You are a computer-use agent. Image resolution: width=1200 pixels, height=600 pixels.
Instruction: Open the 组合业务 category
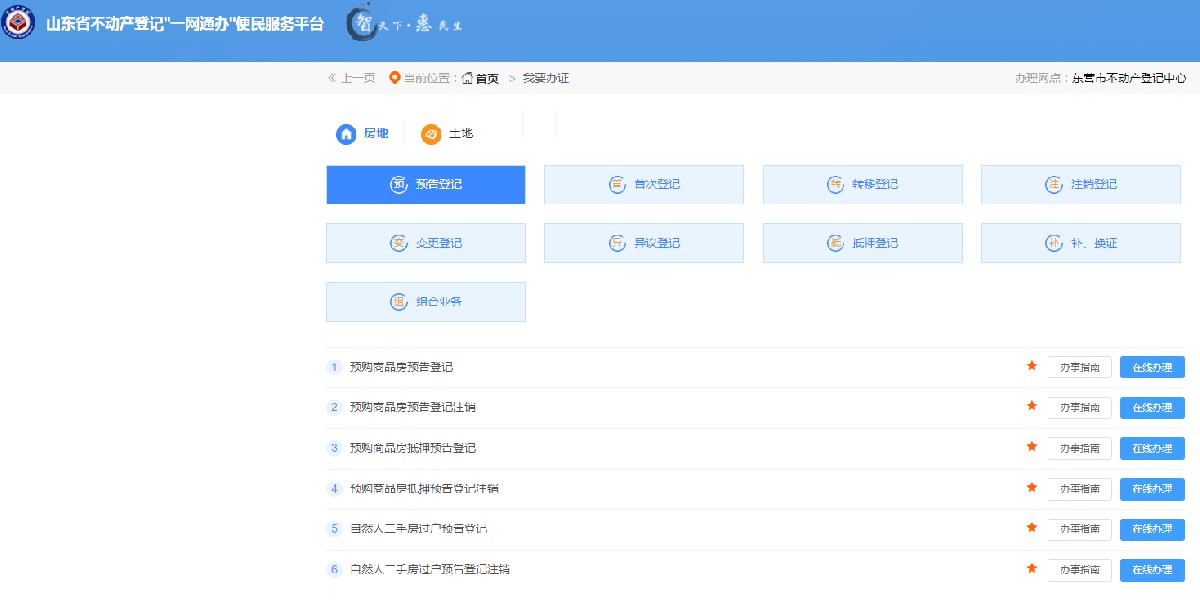425,302
